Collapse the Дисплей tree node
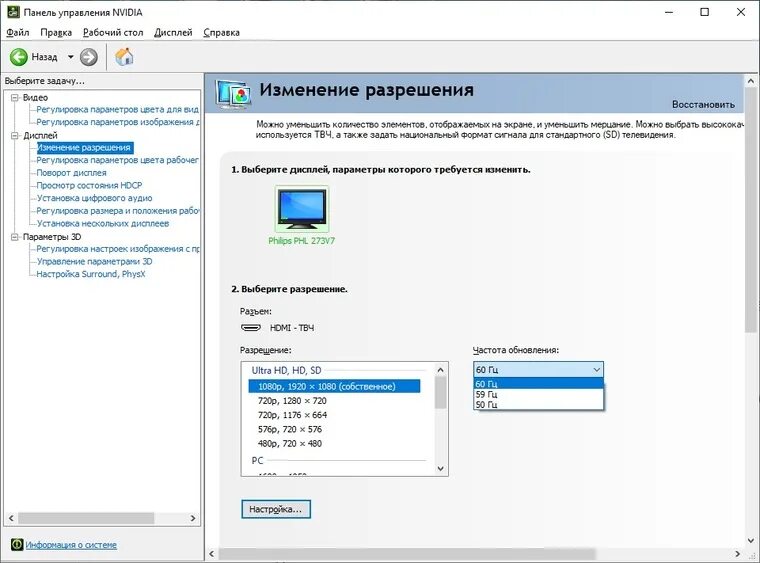This screenshot has height=563, width=760. (x=15, y=135)
